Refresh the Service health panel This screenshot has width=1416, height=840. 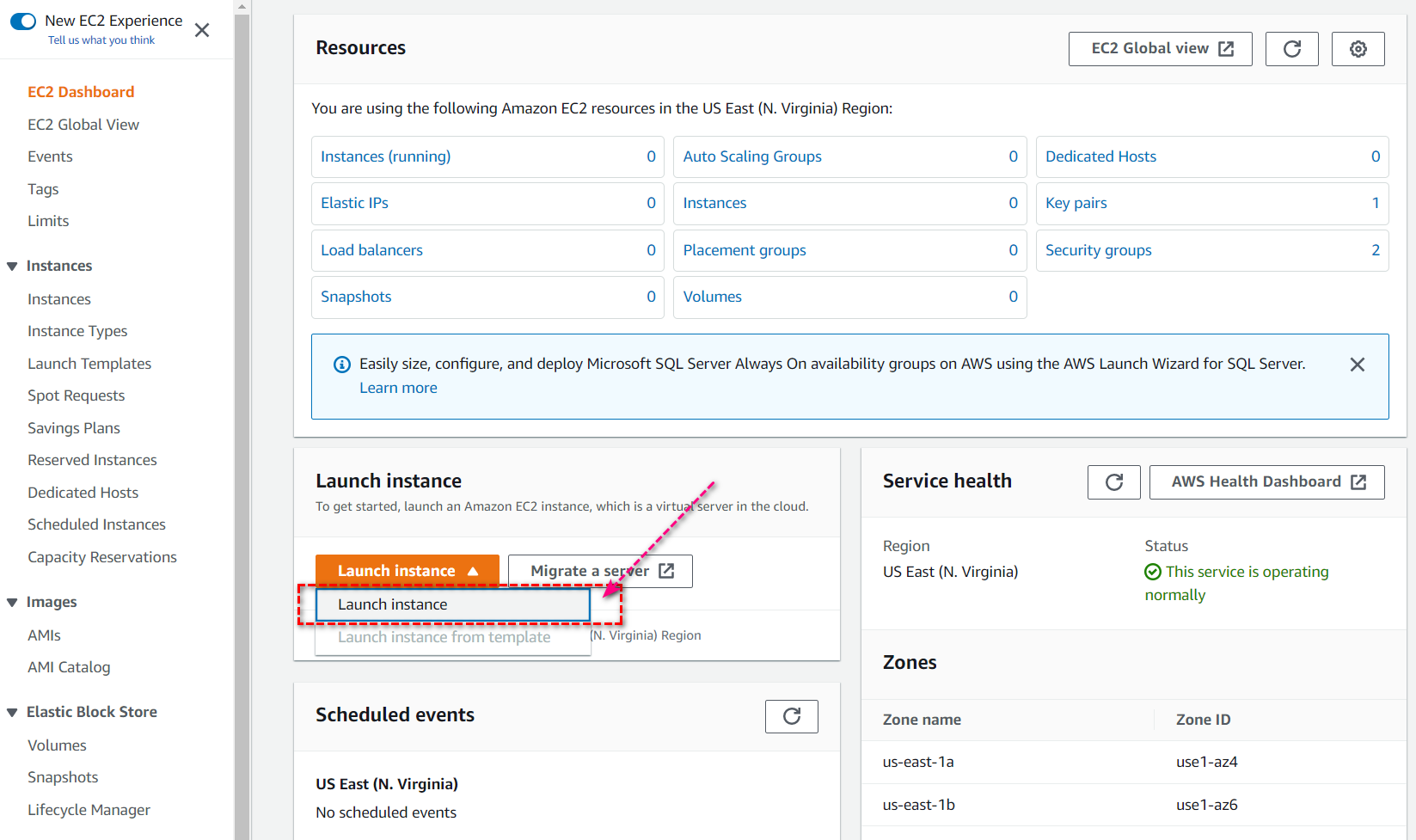click(1113, 482)
